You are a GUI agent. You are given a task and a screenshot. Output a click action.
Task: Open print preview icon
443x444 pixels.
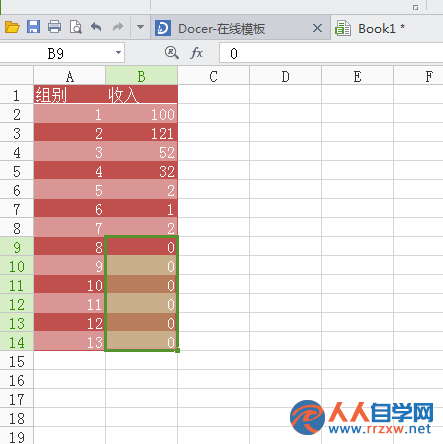(x=76, y=27)
